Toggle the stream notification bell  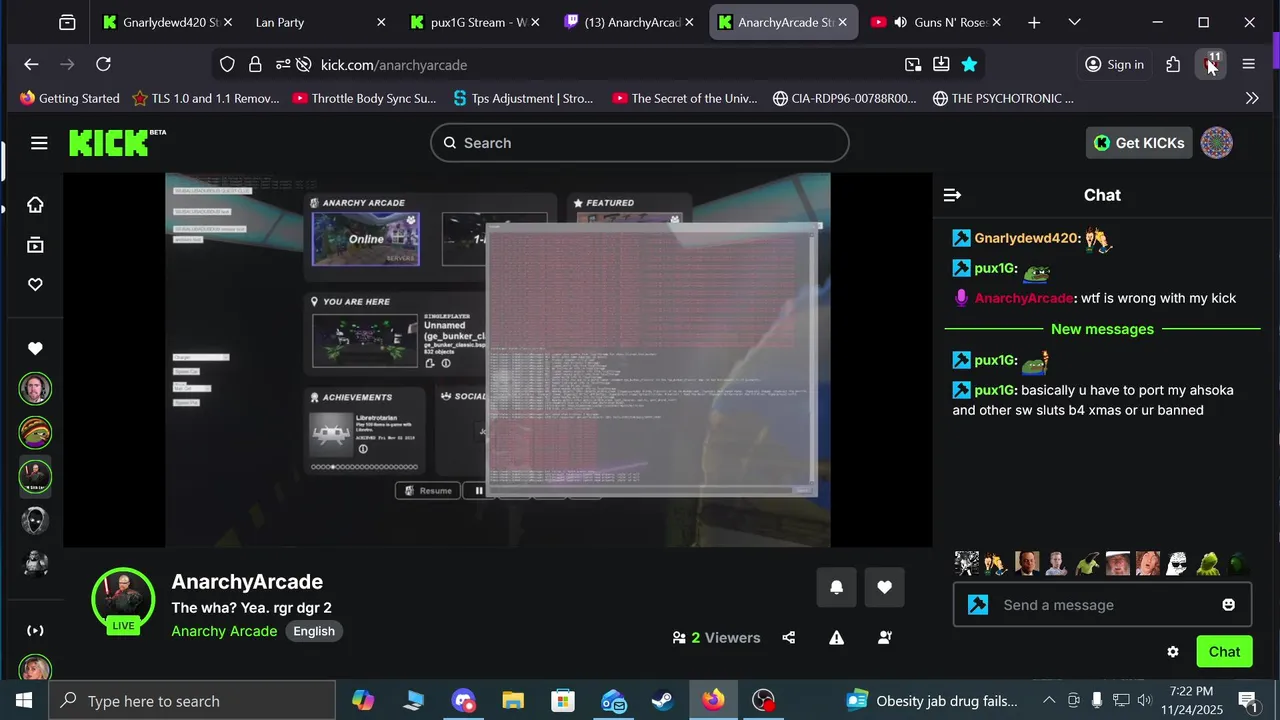point(836,588)
